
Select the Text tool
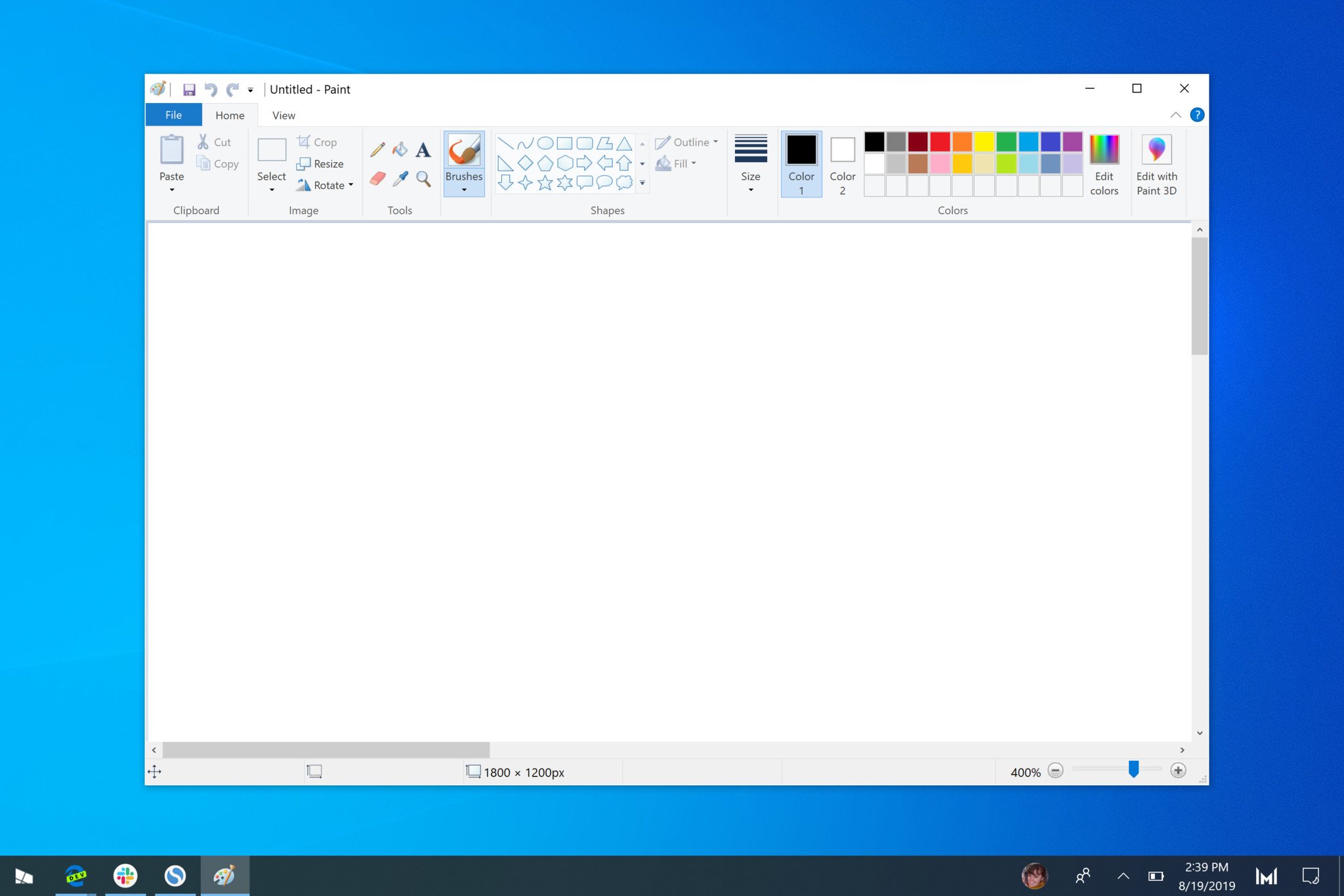[x=422, y=150]
